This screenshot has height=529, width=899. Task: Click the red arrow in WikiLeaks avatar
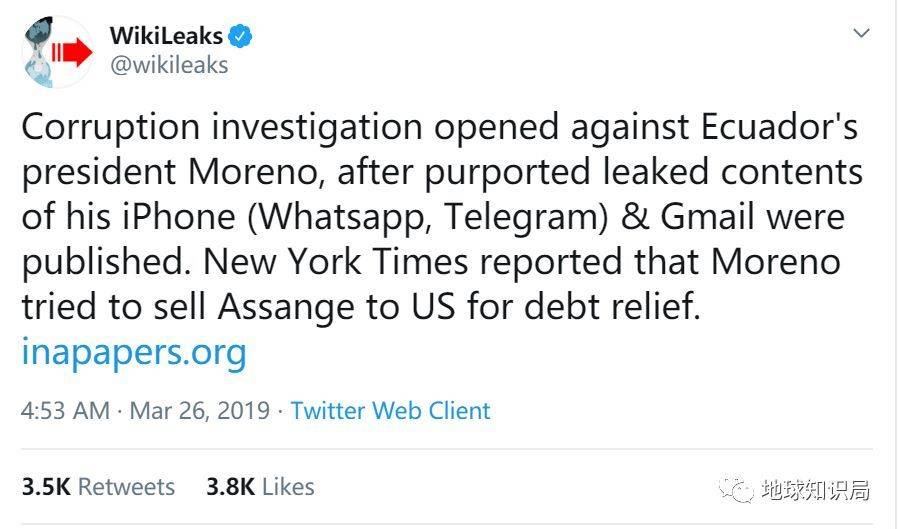click(70, 52)
